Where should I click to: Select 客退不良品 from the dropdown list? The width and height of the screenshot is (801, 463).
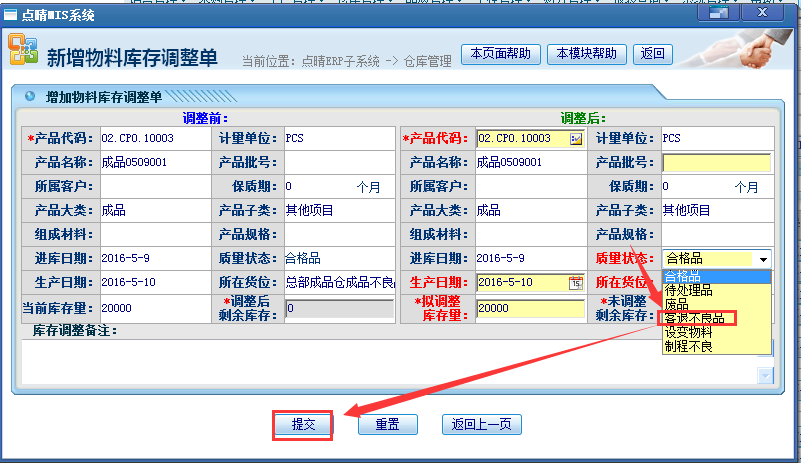[x=699, y=318]
